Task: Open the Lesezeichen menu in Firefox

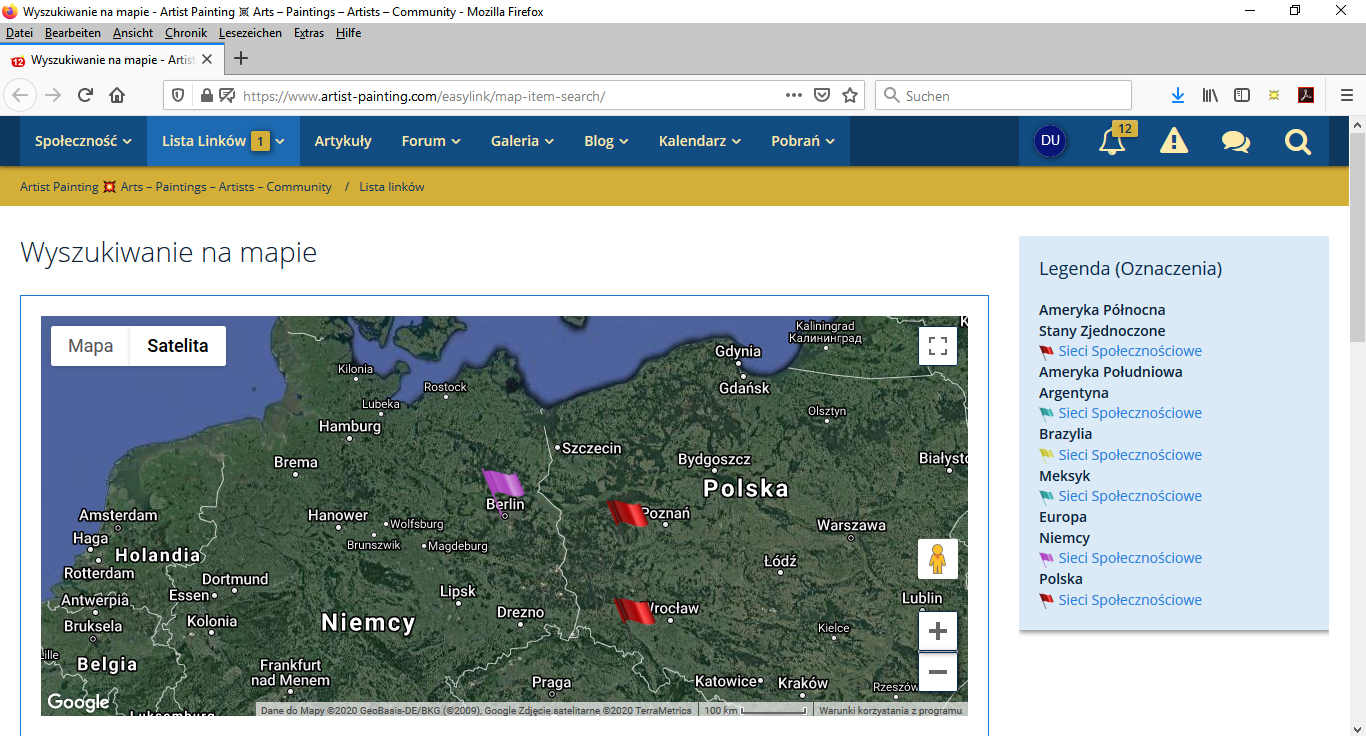Action: (x=250, y=33)
